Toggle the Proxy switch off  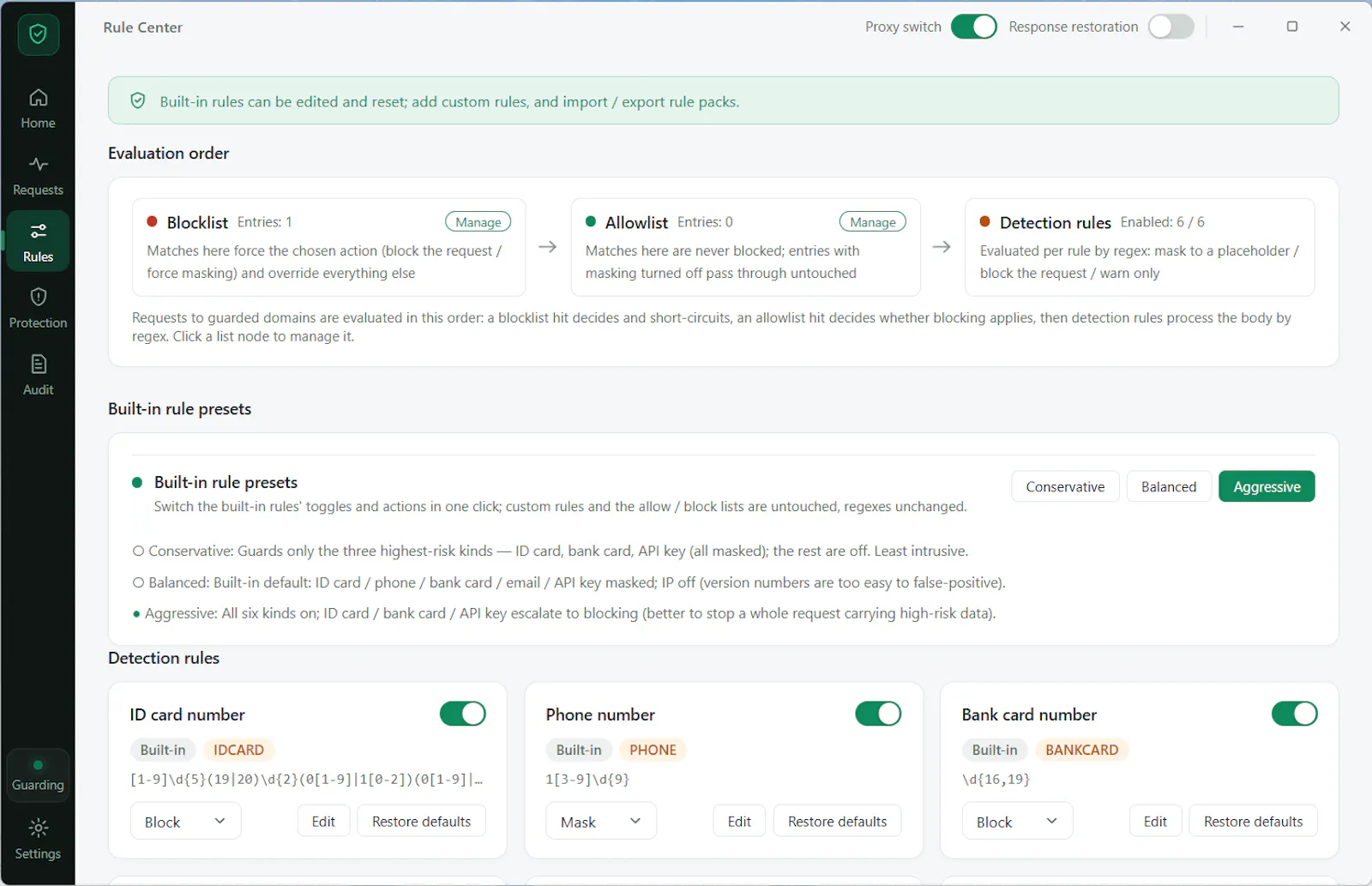click(x=973, y=27)
